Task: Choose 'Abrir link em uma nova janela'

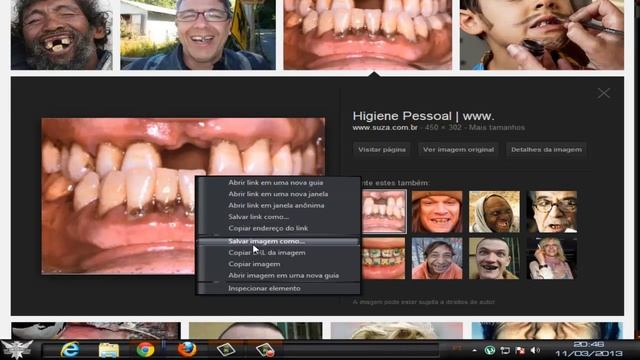Action: pyautogui.click(x=278, y=194)
